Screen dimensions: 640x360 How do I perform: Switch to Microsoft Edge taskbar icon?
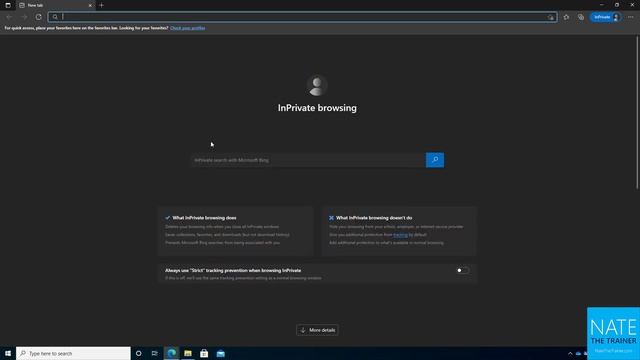(172, 353)
